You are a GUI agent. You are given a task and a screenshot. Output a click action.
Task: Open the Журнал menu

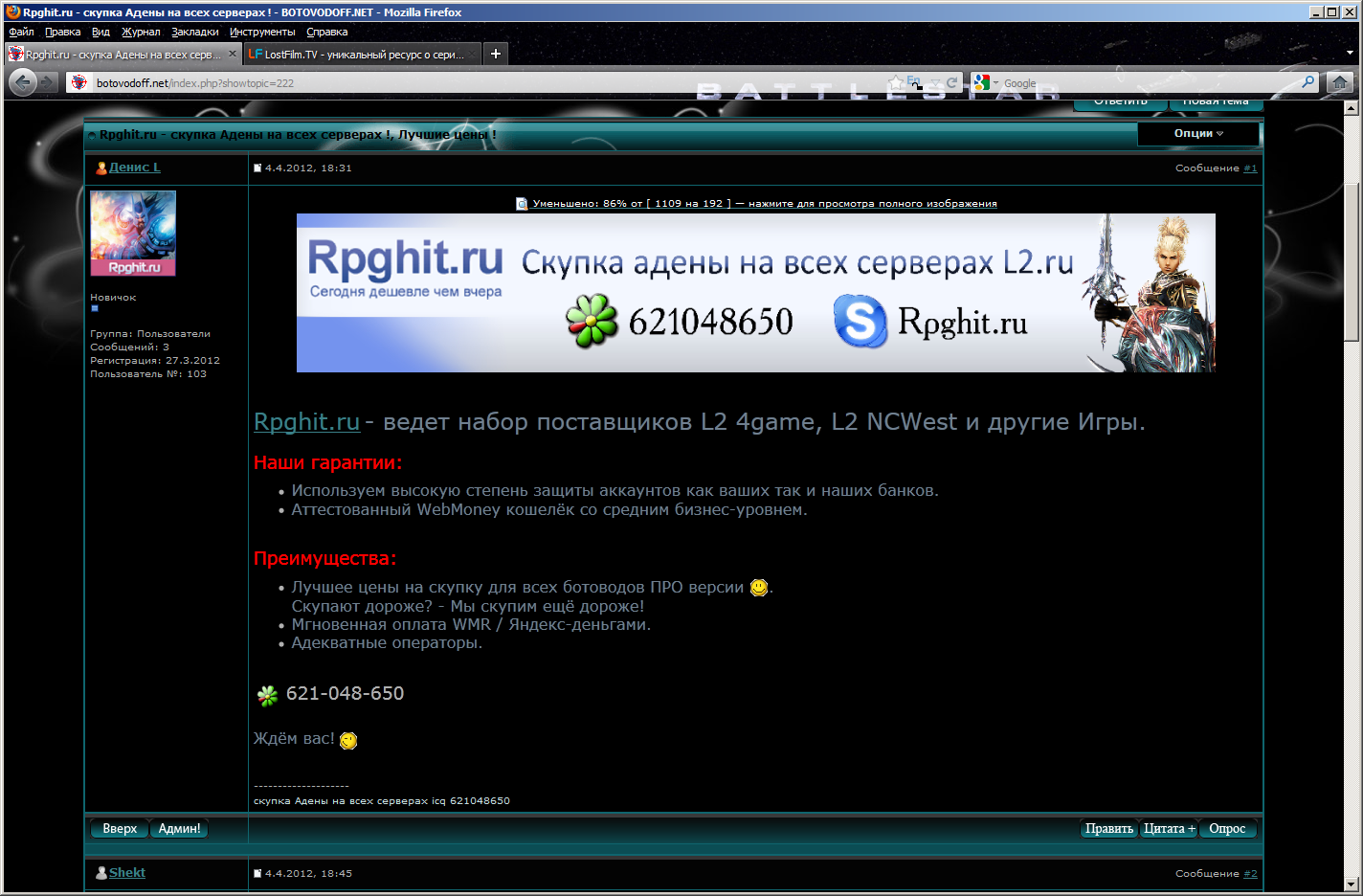(141, 32)
